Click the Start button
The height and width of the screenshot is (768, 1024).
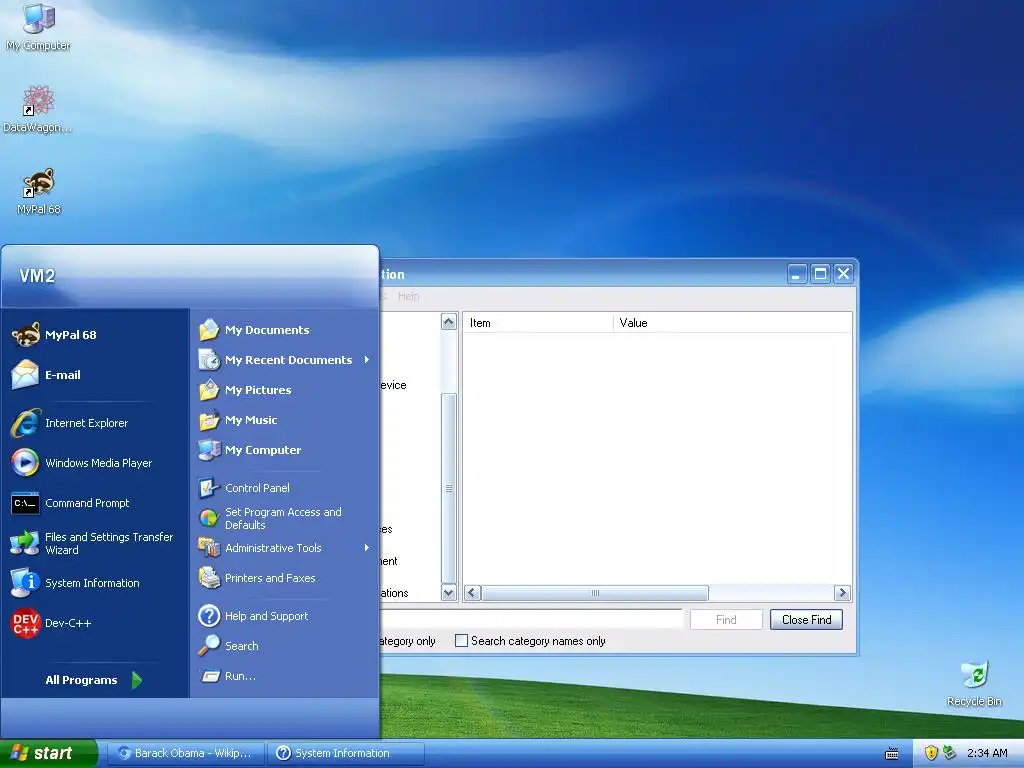click(48, 753)
